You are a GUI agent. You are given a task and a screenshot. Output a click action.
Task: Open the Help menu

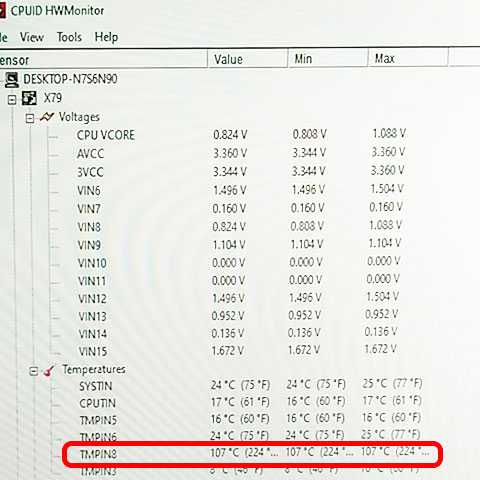pos(106,37)
